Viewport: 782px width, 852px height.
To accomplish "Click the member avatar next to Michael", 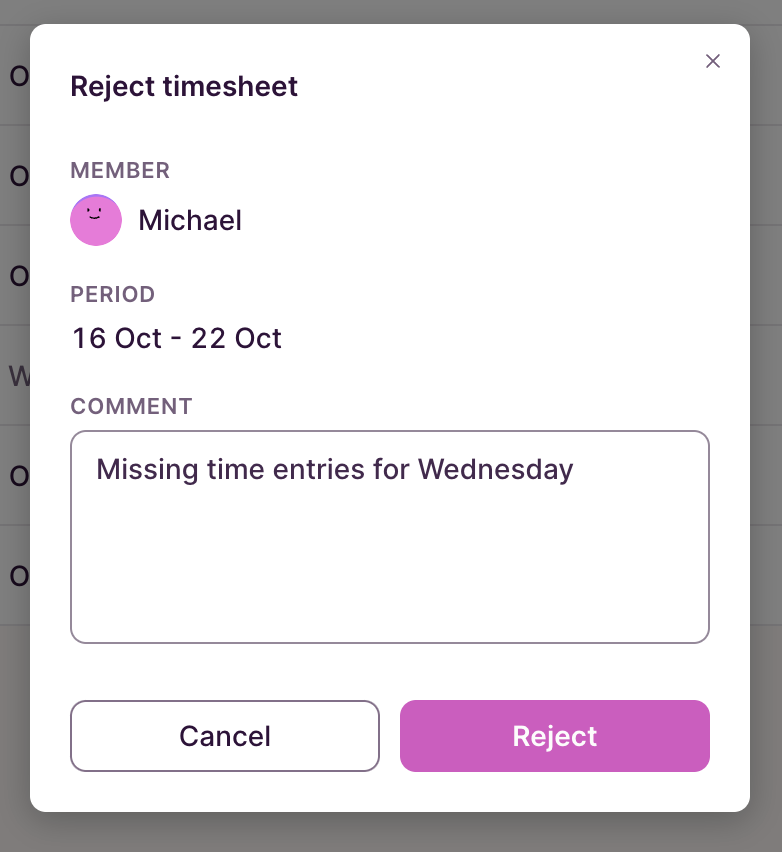I will point(96,220).
